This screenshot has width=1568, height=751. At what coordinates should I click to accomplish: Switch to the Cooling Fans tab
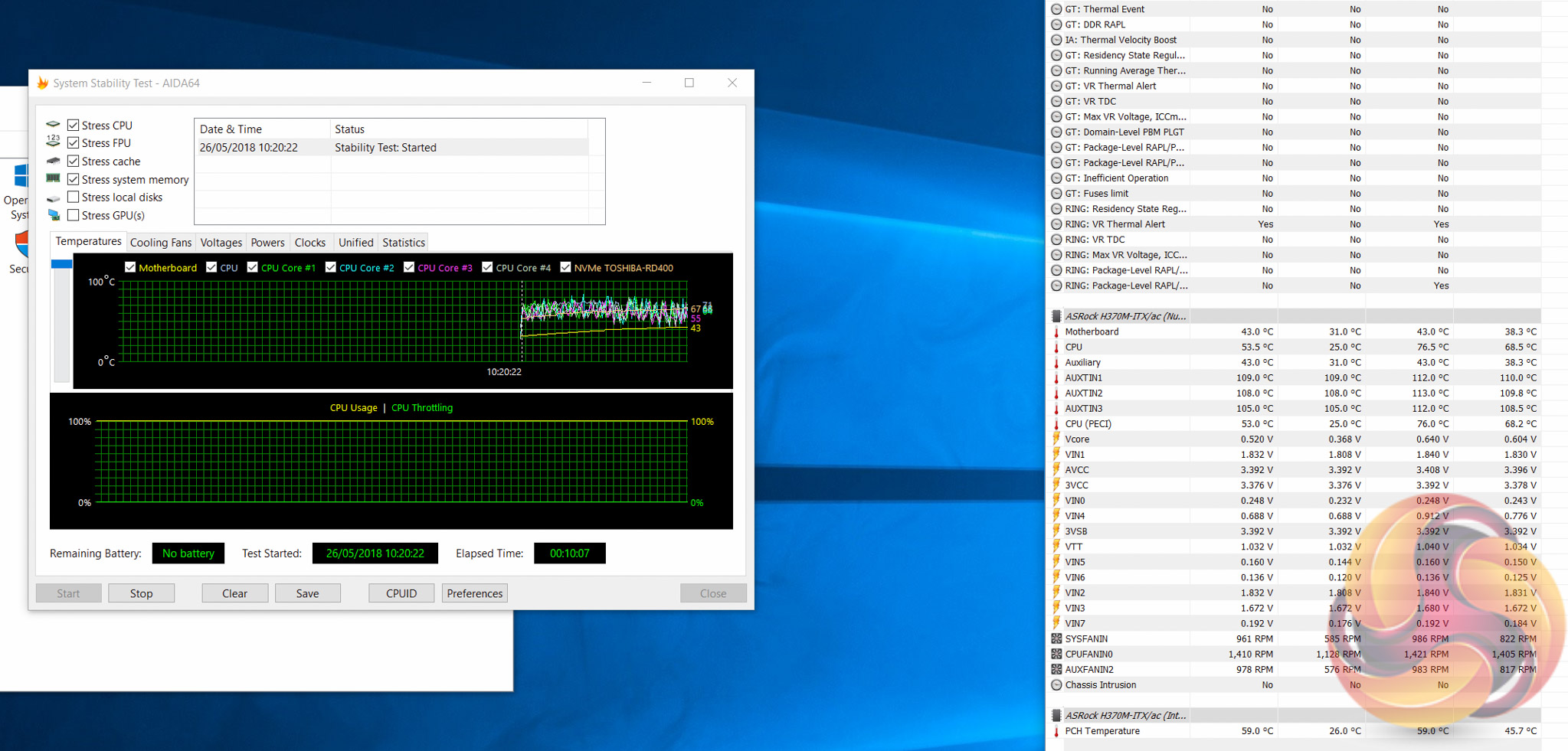(161, 243)
